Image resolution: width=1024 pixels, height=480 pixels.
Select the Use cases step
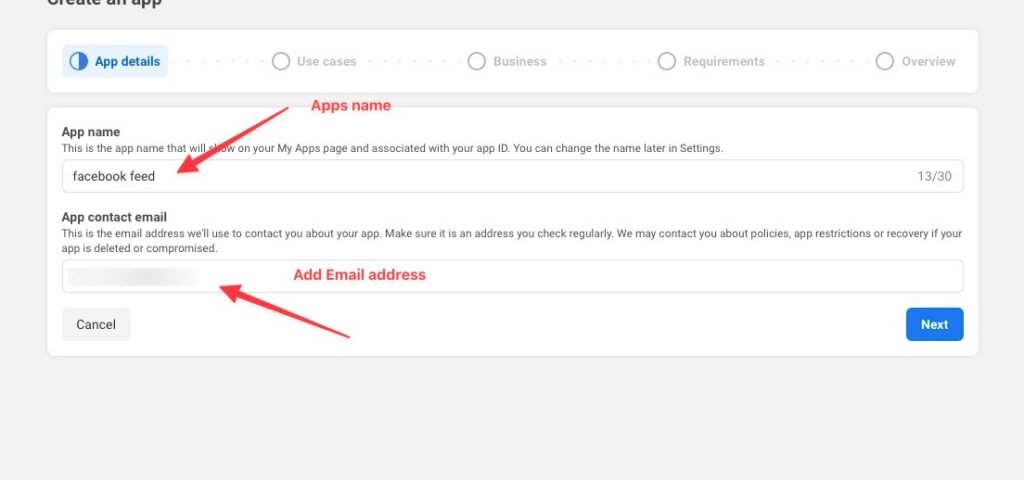(x=314, y=61)
